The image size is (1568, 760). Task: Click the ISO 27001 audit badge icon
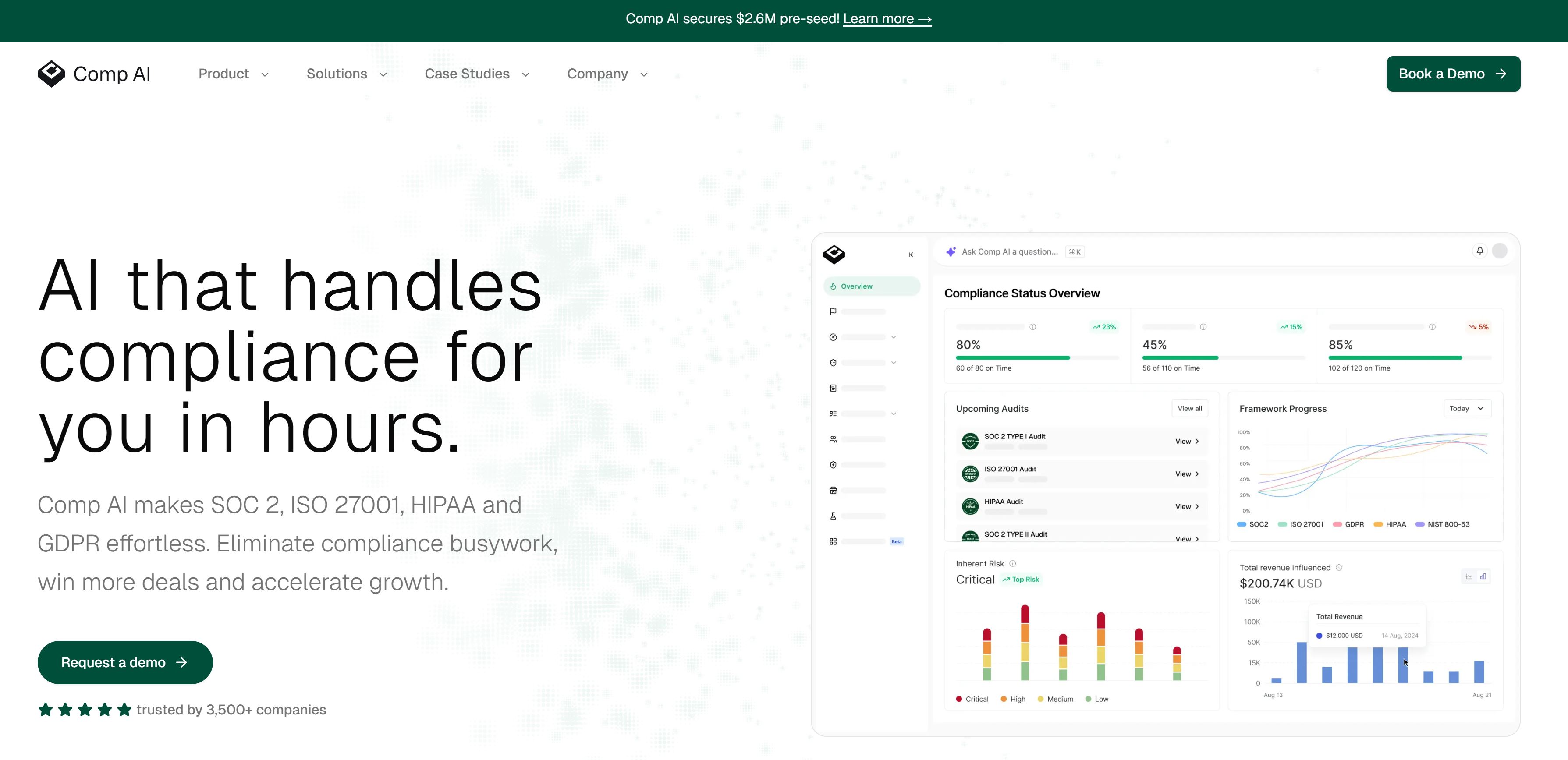(970, 474)
